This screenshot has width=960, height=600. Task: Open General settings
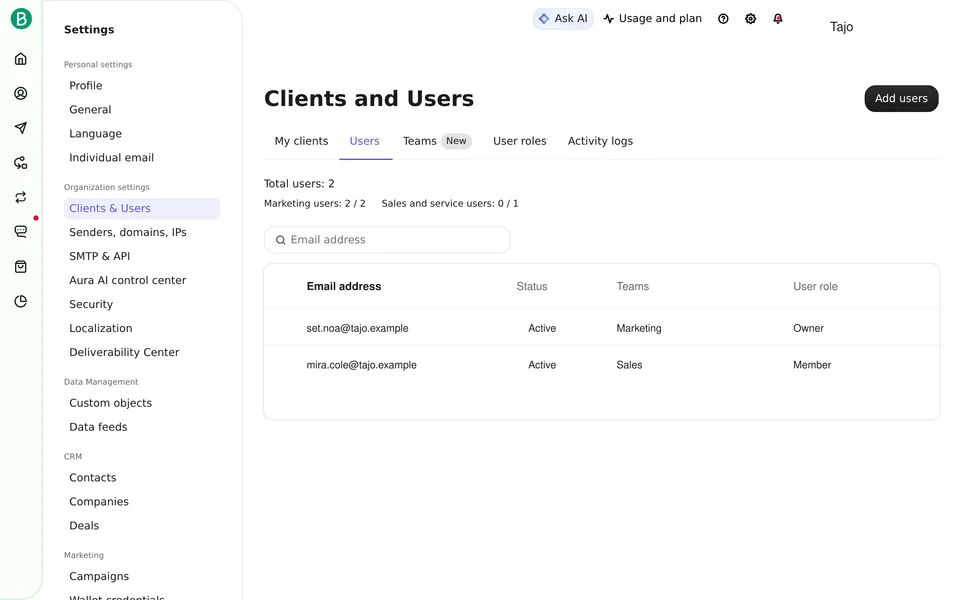pyautogui.click(x=90, y=110)
